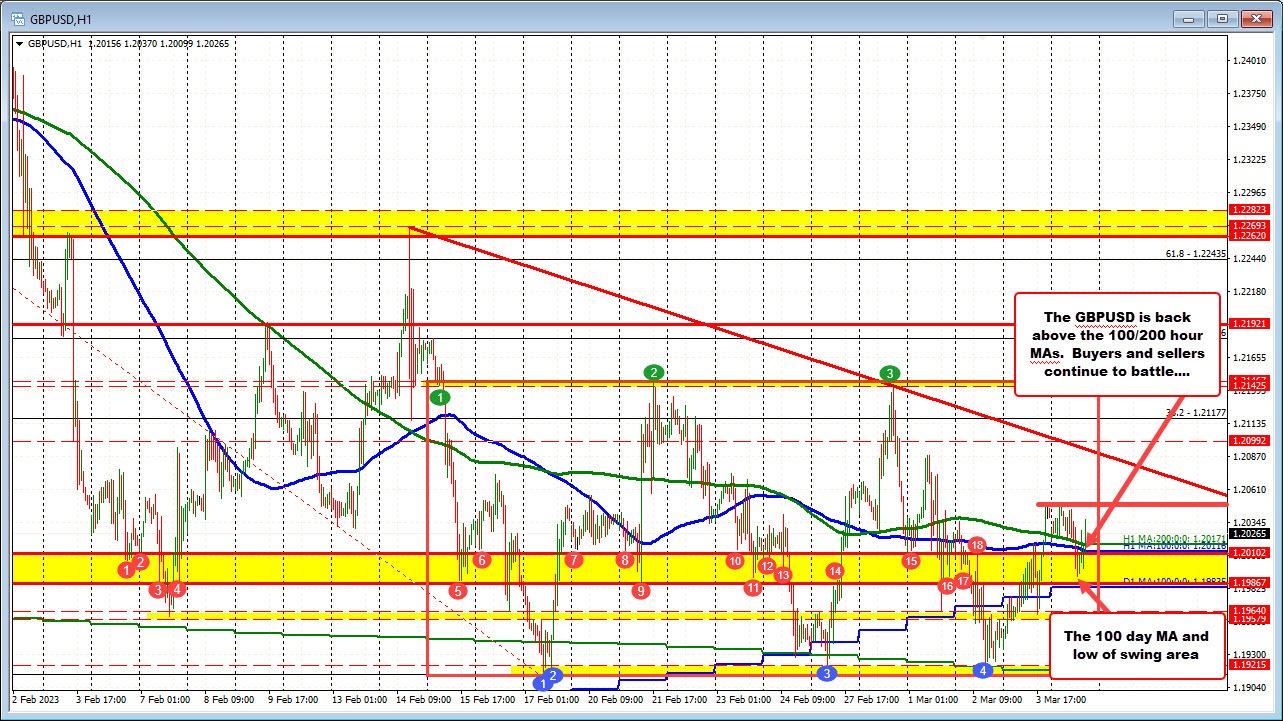
Task: Select the red number 14 marker
Action: point(835,570)
